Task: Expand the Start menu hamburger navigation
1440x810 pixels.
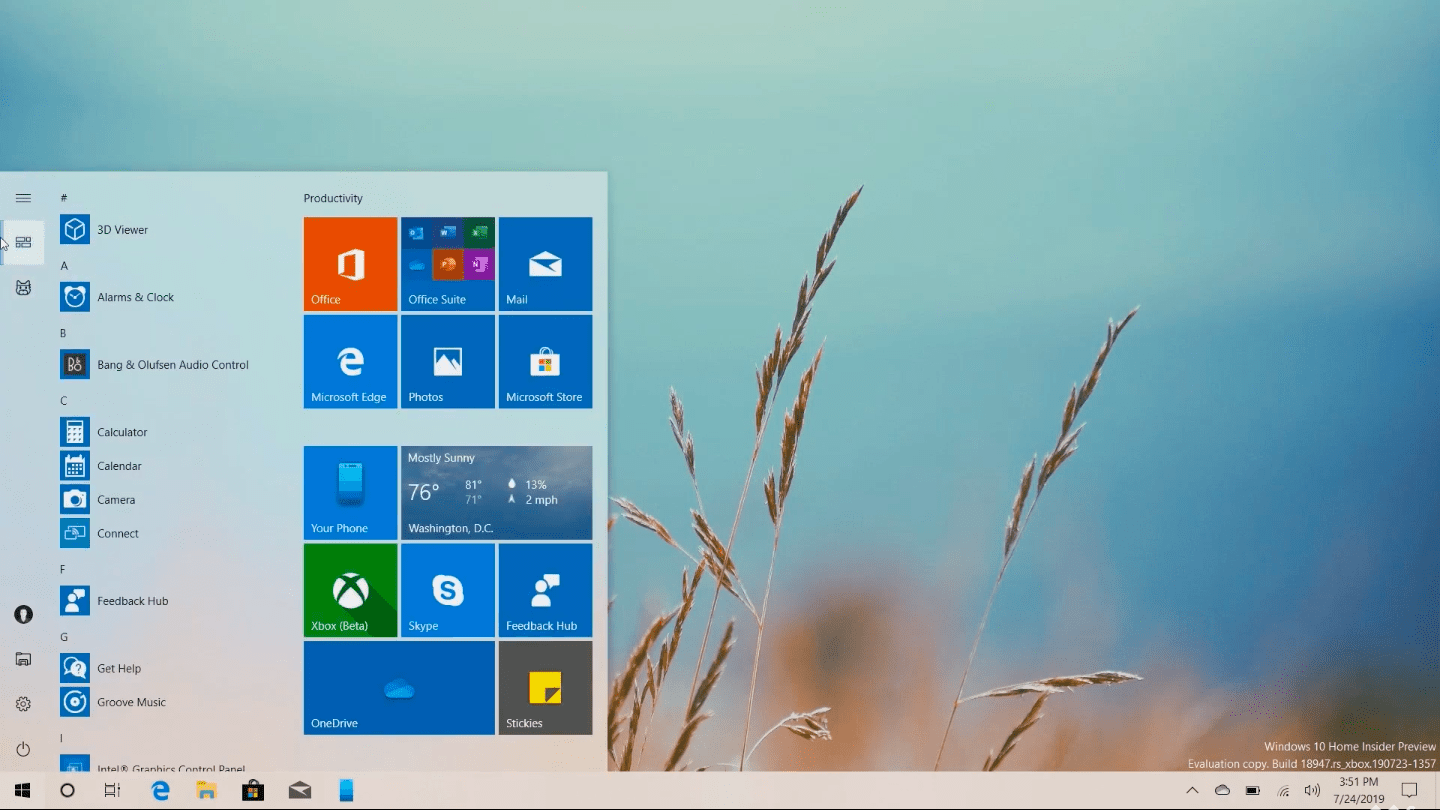Action: click(23, 198)
